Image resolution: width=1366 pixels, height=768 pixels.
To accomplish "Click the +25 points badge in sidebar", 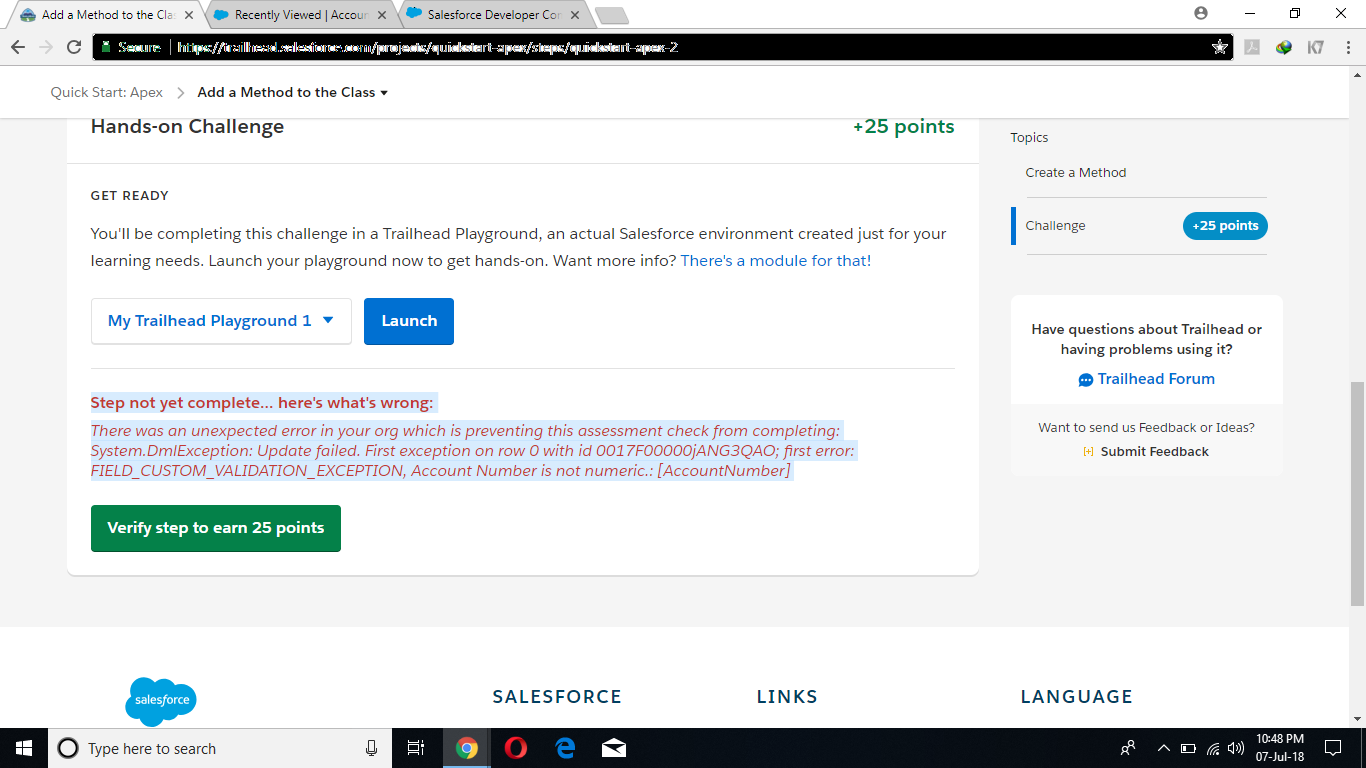I will [x=1225, y=226].
